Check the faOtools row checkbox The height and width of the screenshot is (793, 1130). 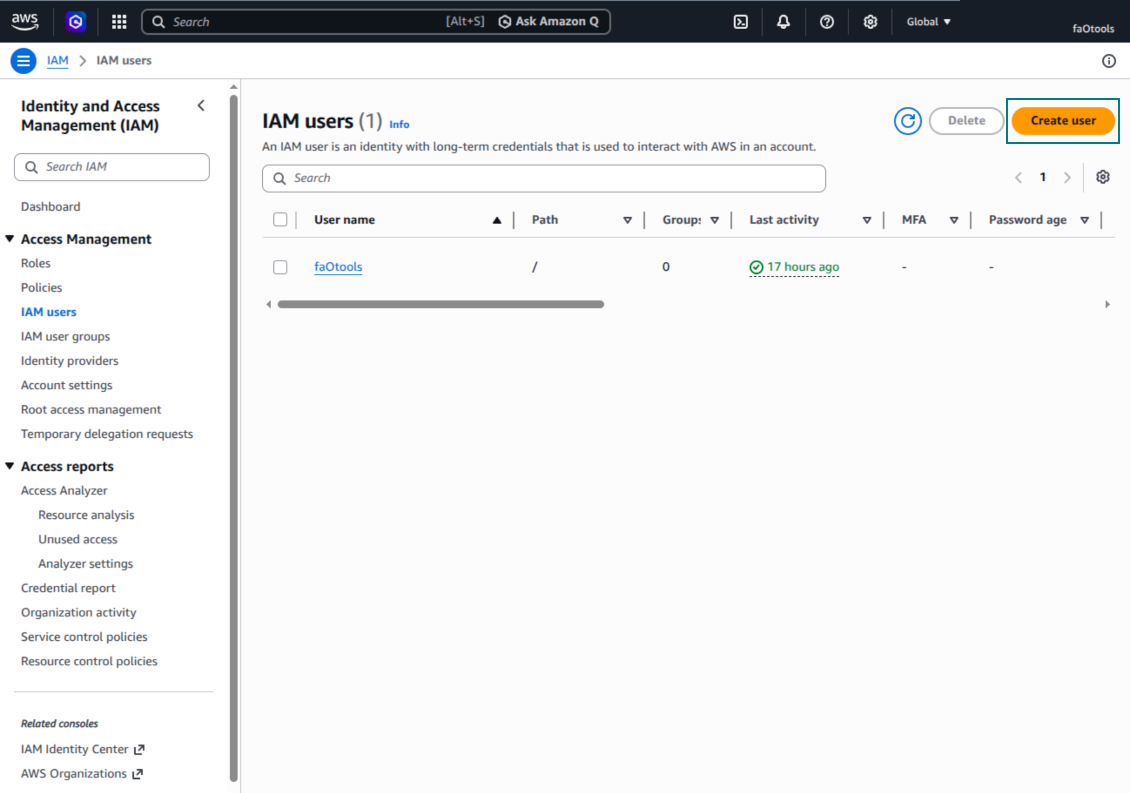coord(280,267)
